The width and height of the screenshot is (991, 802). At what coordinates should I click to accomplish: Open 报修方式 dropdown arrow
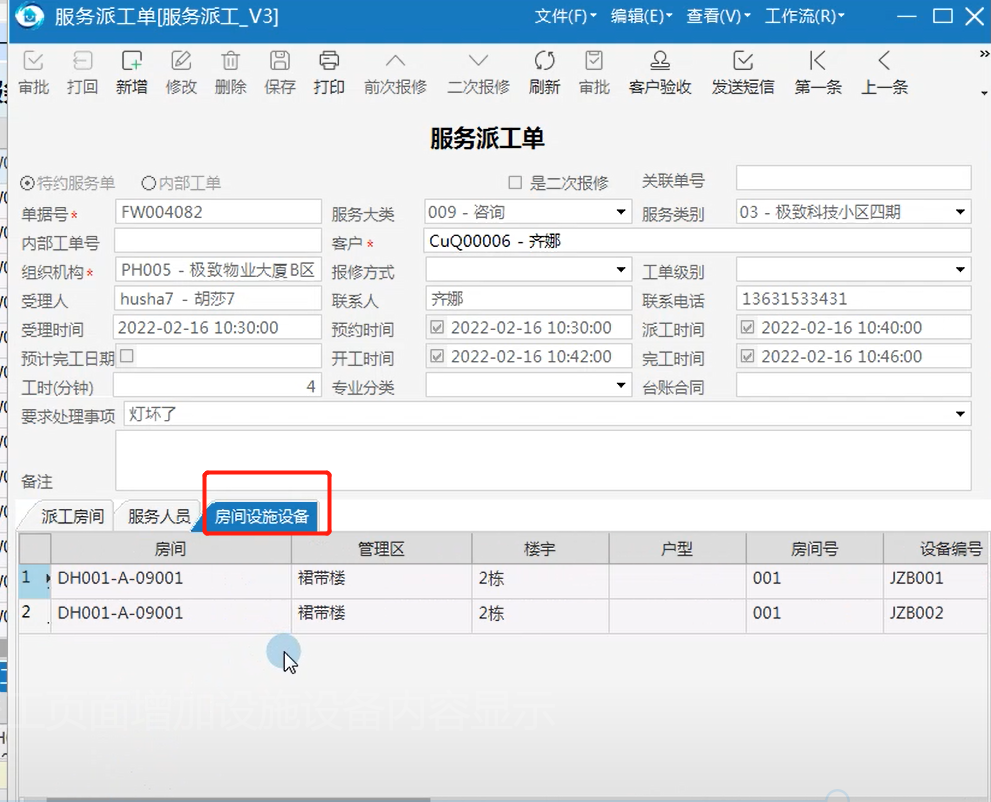[x=621, y=270]
